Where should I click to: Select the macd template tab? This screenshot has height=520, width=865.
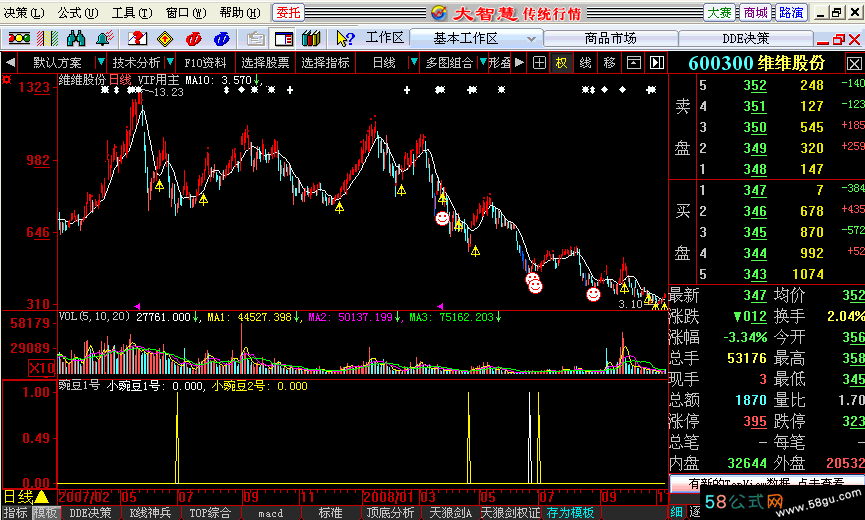click(270, 513)
